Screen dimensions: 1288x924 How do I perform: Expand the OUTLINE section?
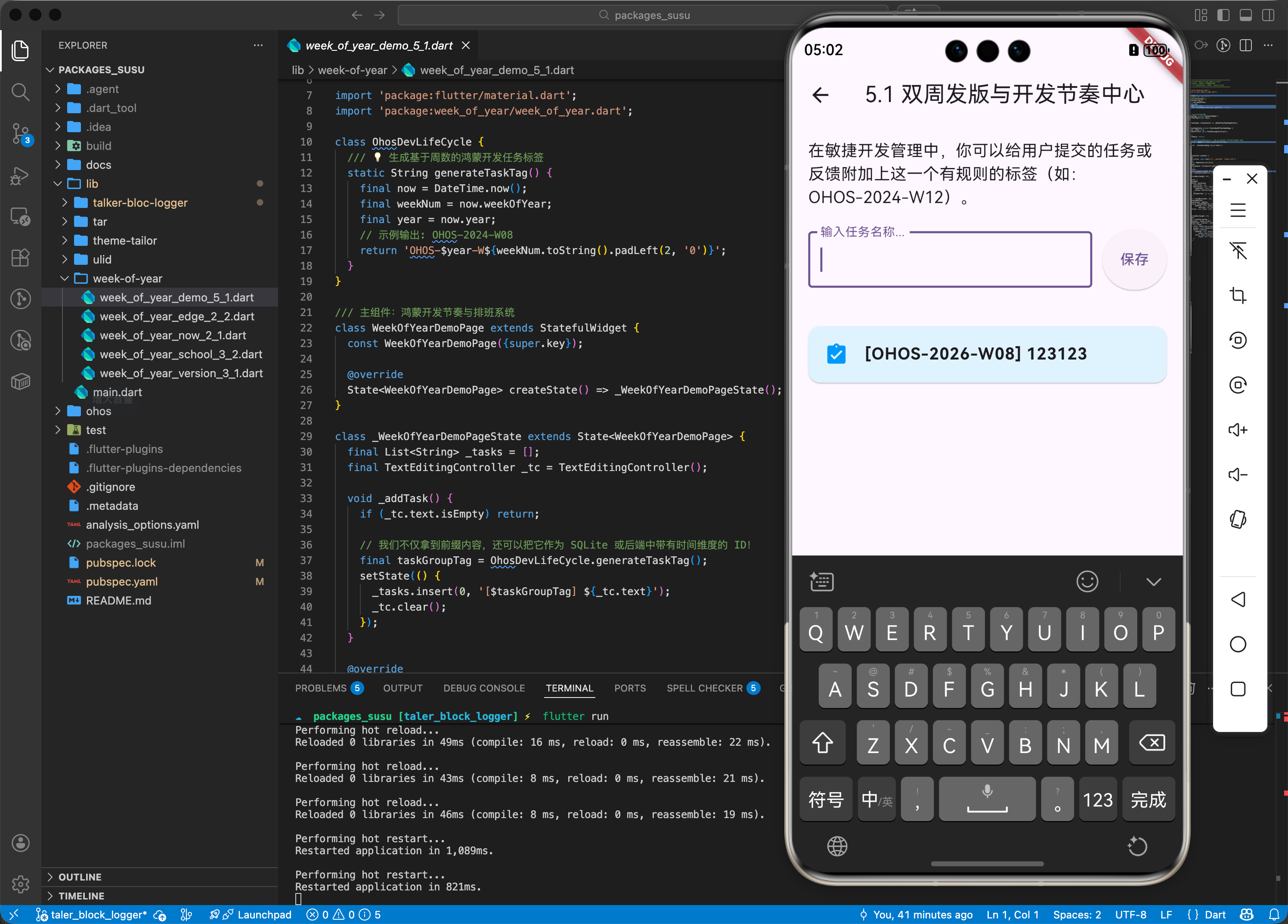click(x=80, y=877)
